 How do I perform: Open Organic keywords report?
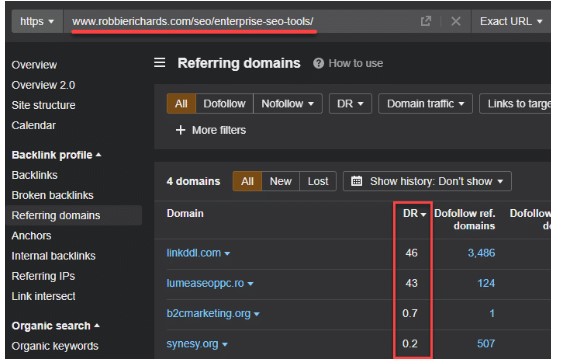55,346
